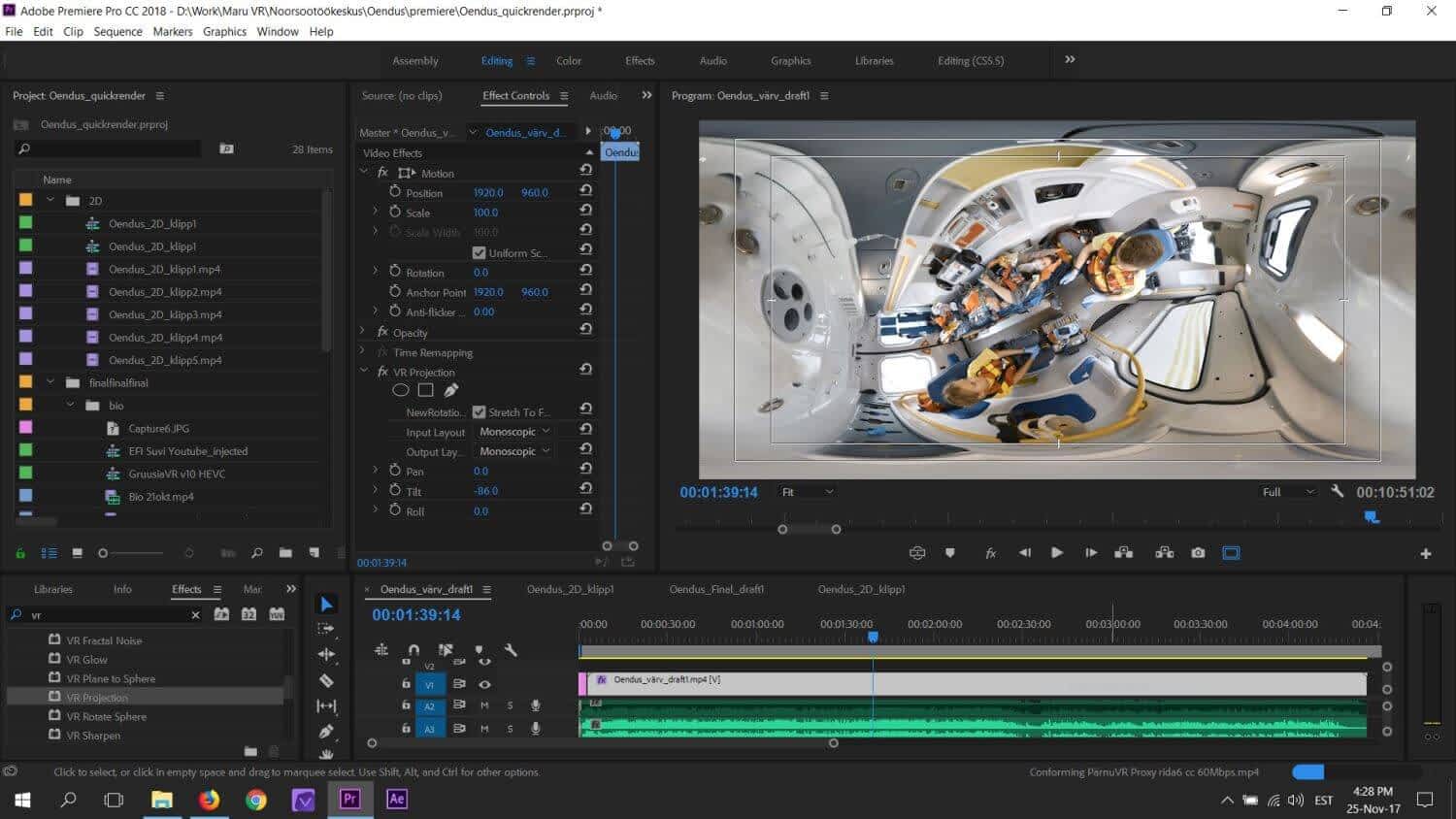Viewport: 1456px width, 819px height.
Task: Open Output Layout Monoscopic dropdown
Action: (514, 451)
